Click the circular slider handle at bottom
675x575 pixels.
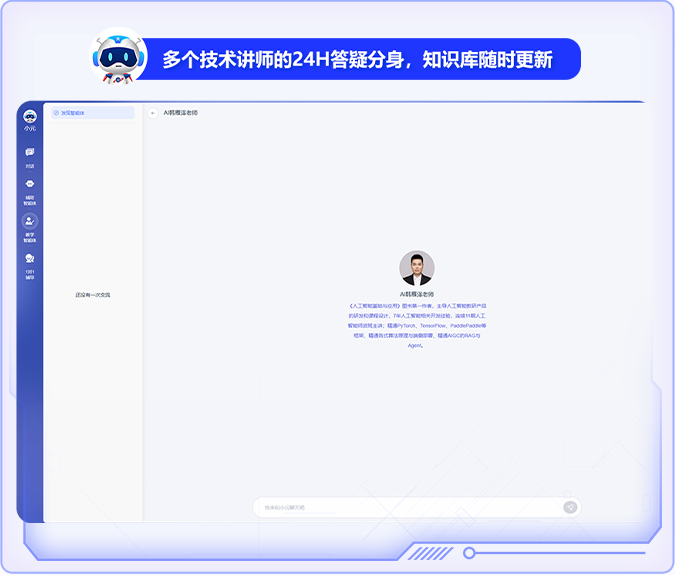click(469, 552)
